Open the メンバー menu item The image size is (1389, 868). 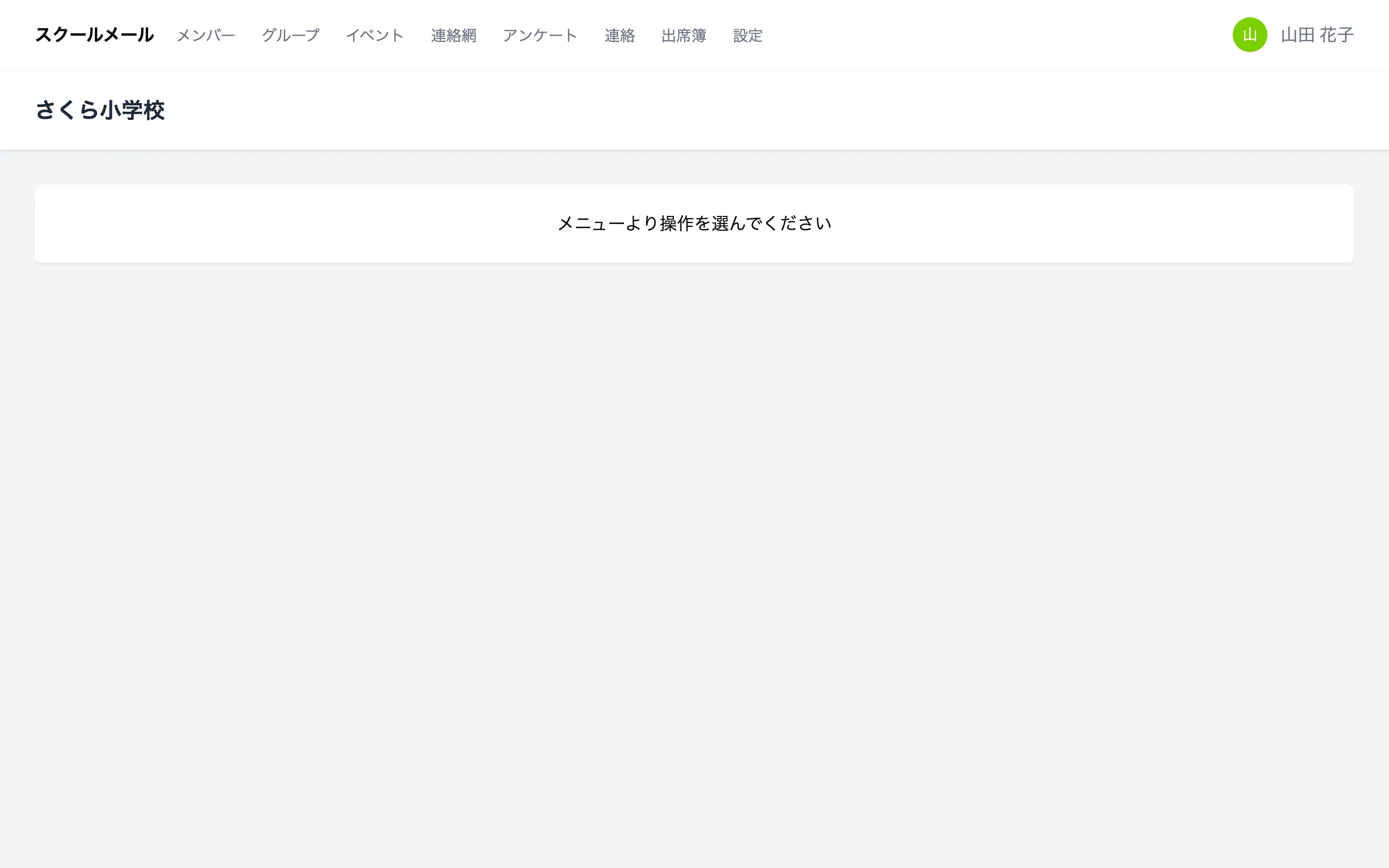pos(206,36)
